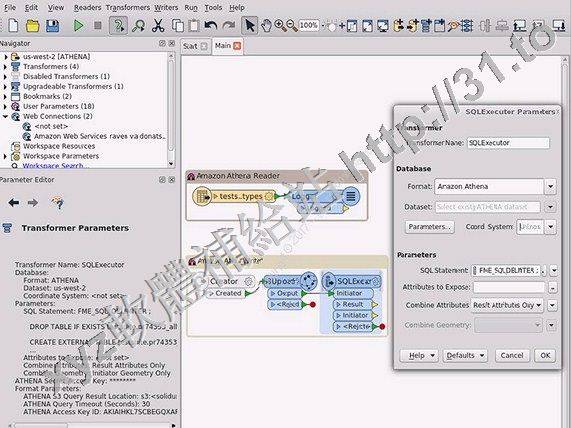This screenshot has width=571, height=428.
Task: Click the add writer icon in the toolbar
Action: 412,26
